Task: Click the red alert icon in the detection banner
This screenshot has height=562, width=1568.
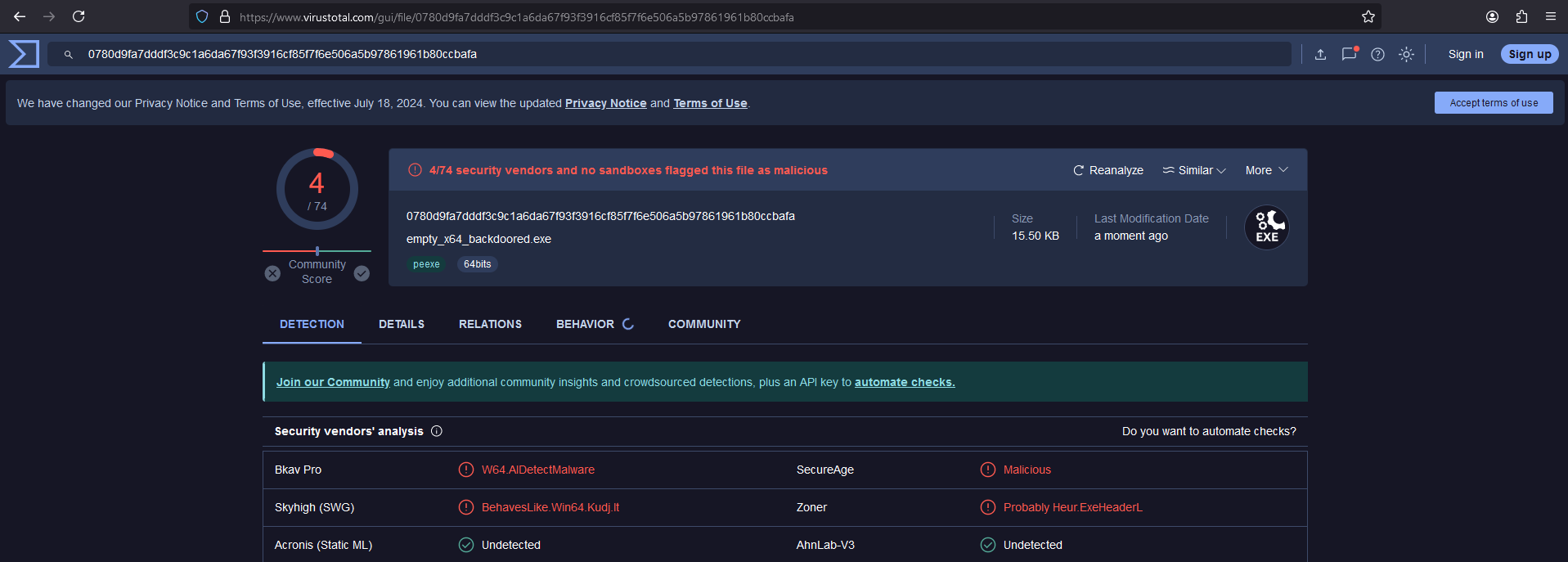Action: [x=415, y=170]
